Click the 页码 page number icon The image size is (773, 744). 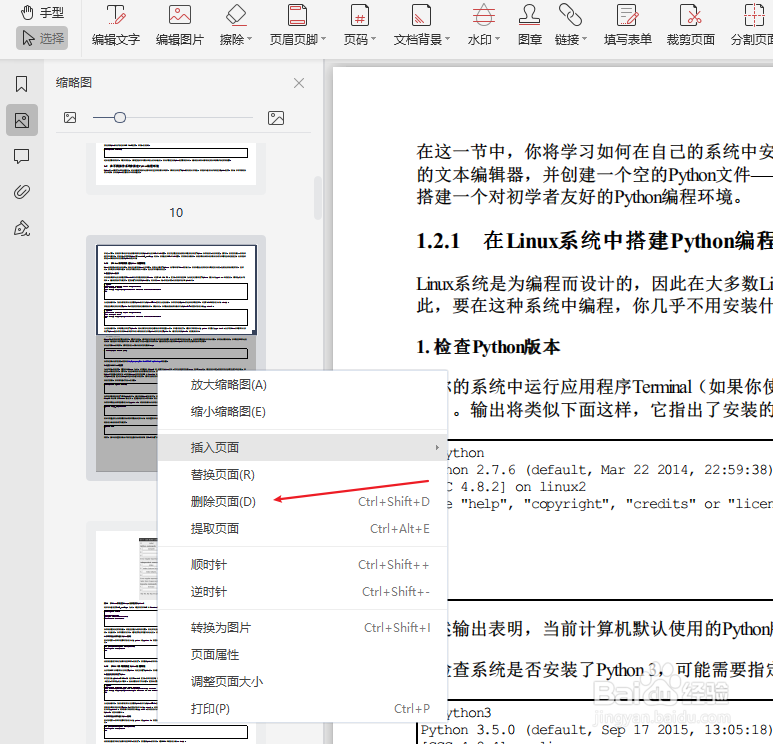tap(360, 15)
